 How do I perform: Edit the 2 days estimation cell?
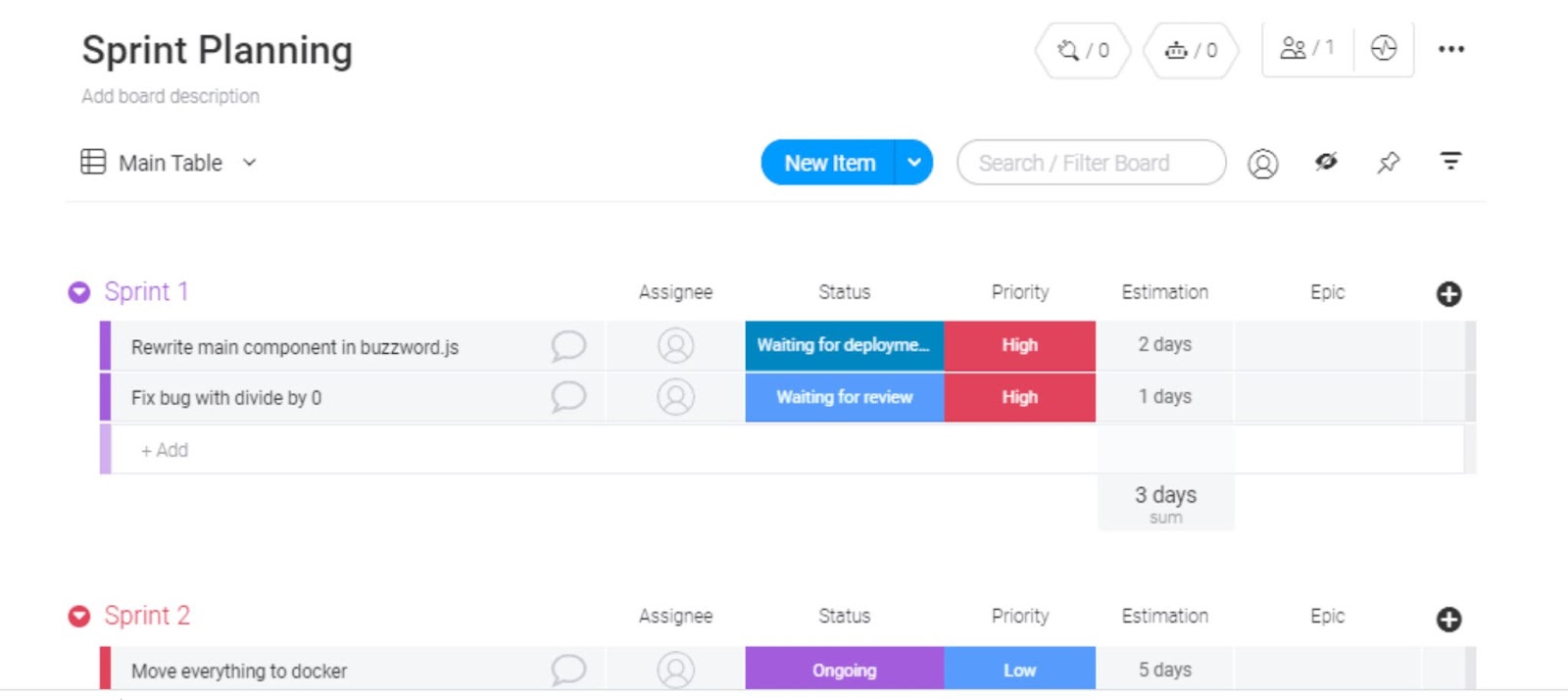click(x=1165, y=345)
